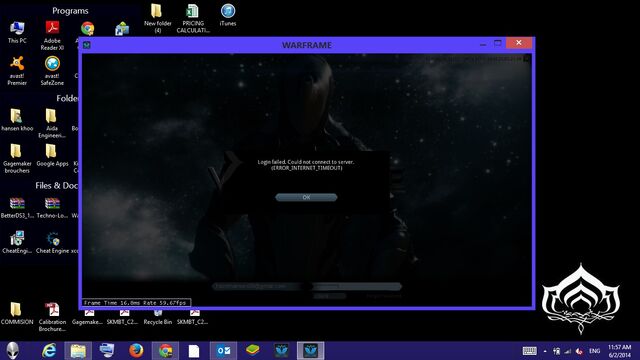This screenshot has height=360, width=640.
Task: Open the New folder (4) icon
Action: click(x=157, y=18)
